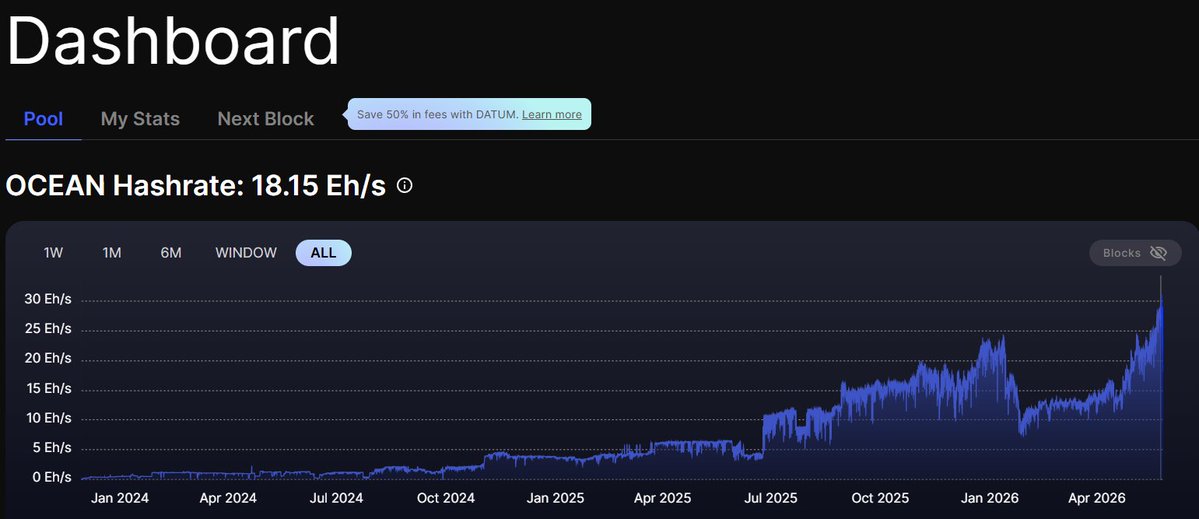The height and width of the screenshot is (519, 1199).
Task: Toggle Blocks visibility on the chart
Action: point(1135,253)
